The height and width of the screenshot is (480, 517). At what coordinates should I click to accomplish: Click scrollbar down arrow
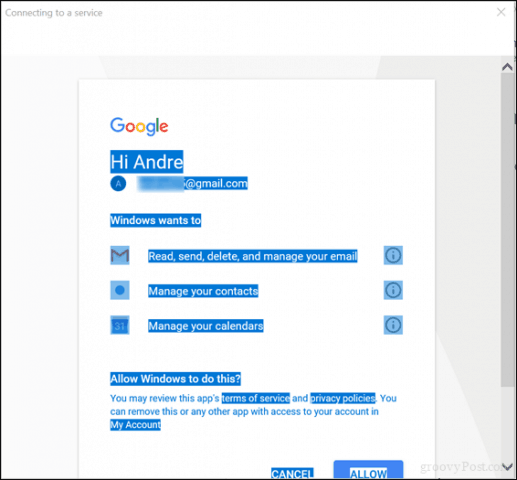pyautogui.click(x=507, y=467)
